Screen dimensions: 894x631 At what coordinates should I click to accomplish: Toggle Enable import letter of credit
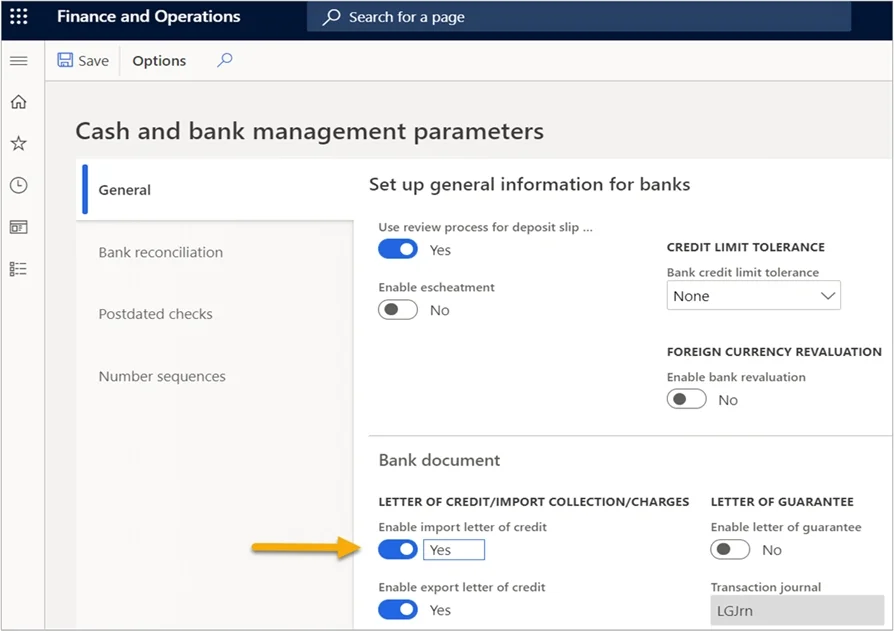(x=398, y=549)
